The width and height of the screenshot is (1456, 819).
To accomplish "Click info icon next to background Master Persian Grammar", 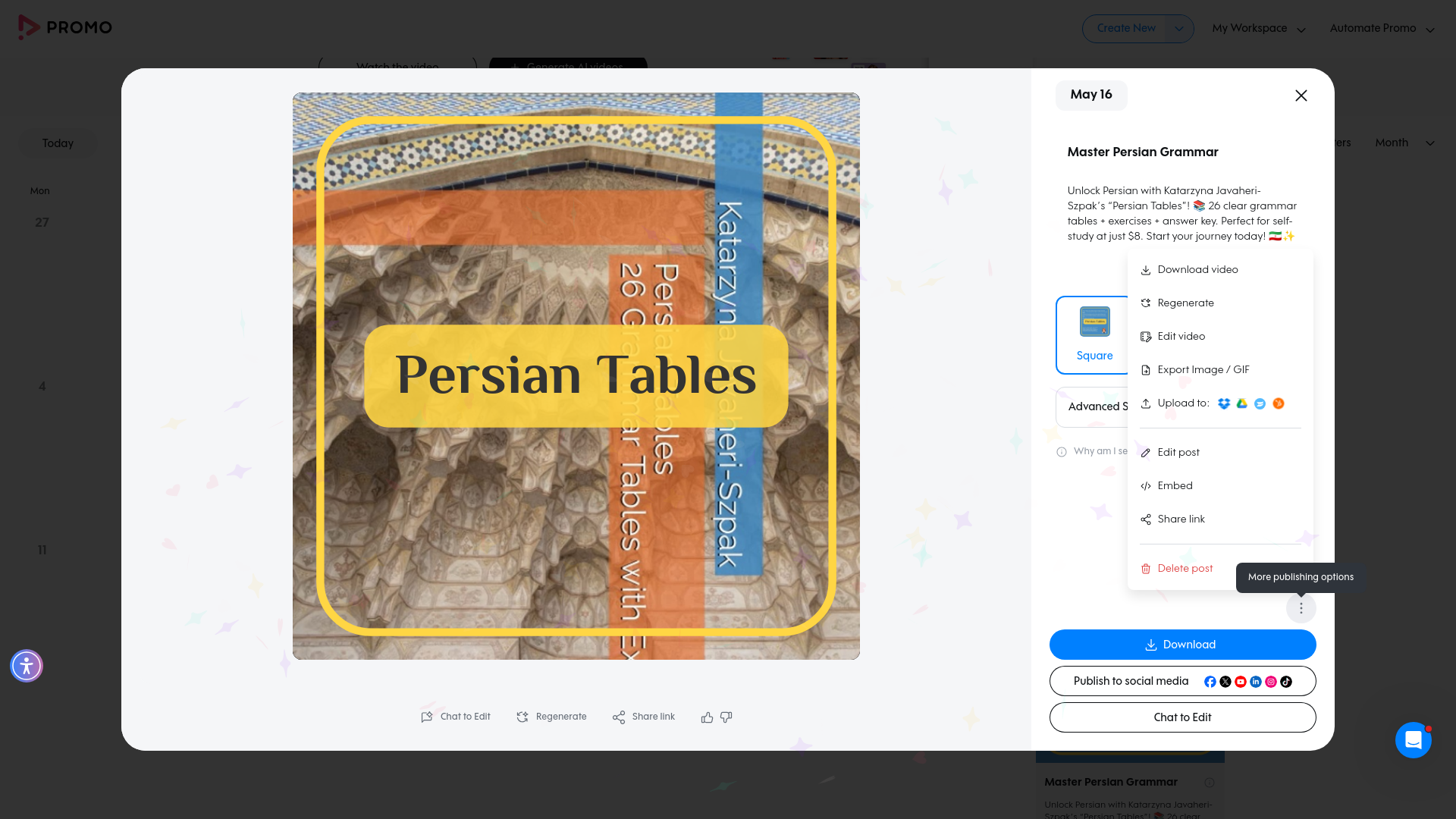I will click(x=1210, y=783).
